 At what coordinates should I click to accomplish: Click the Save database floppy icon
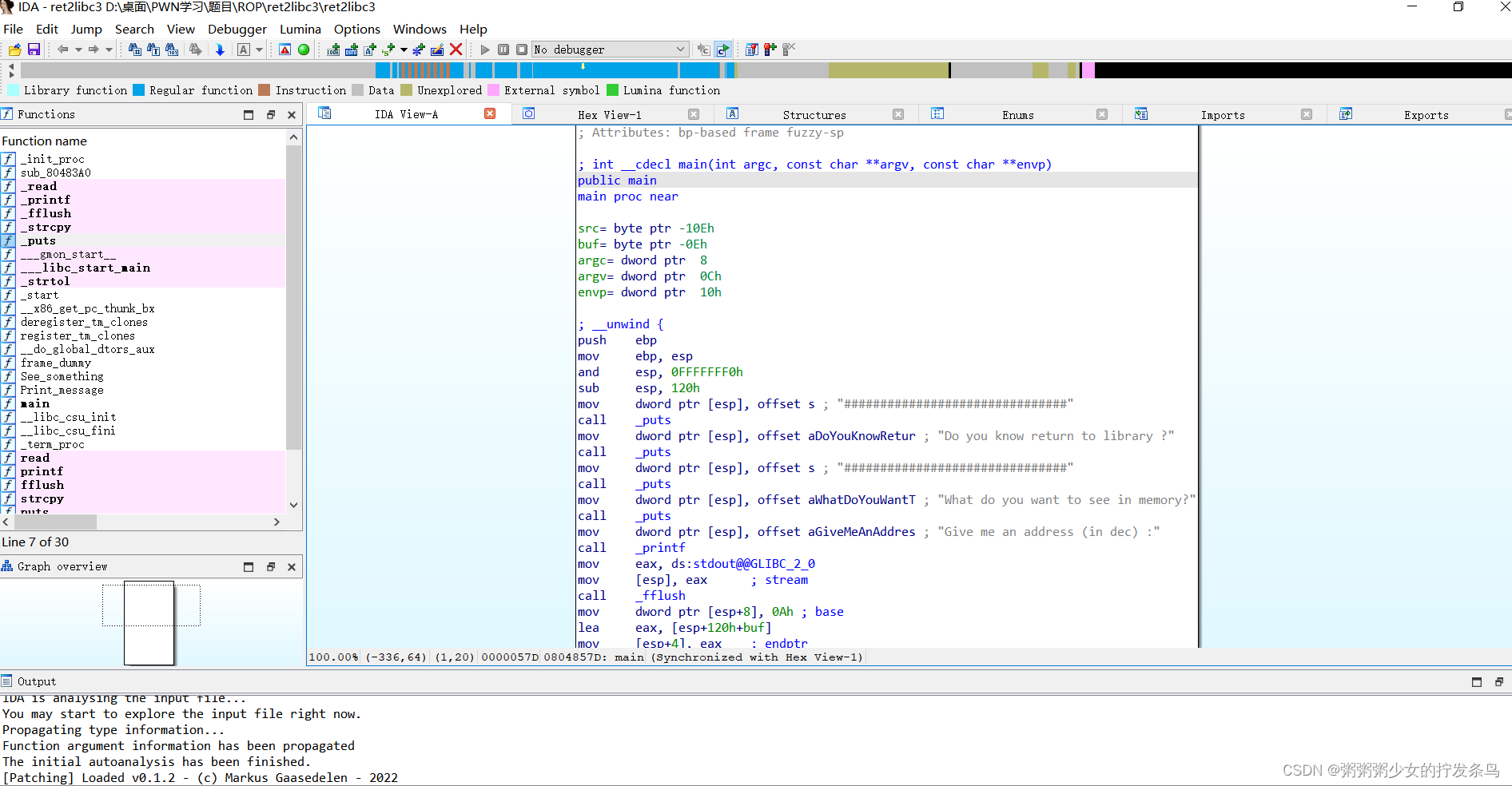pos(34,50)
